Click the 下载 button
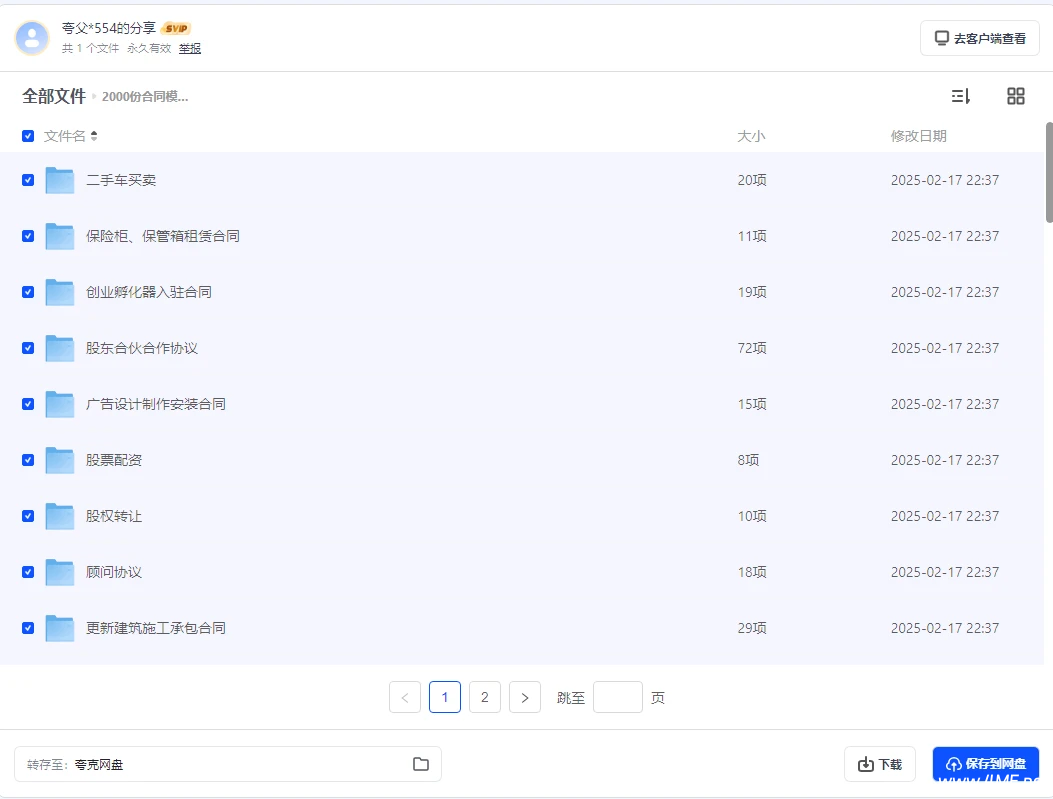The height and width of the screenshot is (799, 1053). tap(879, 763)
